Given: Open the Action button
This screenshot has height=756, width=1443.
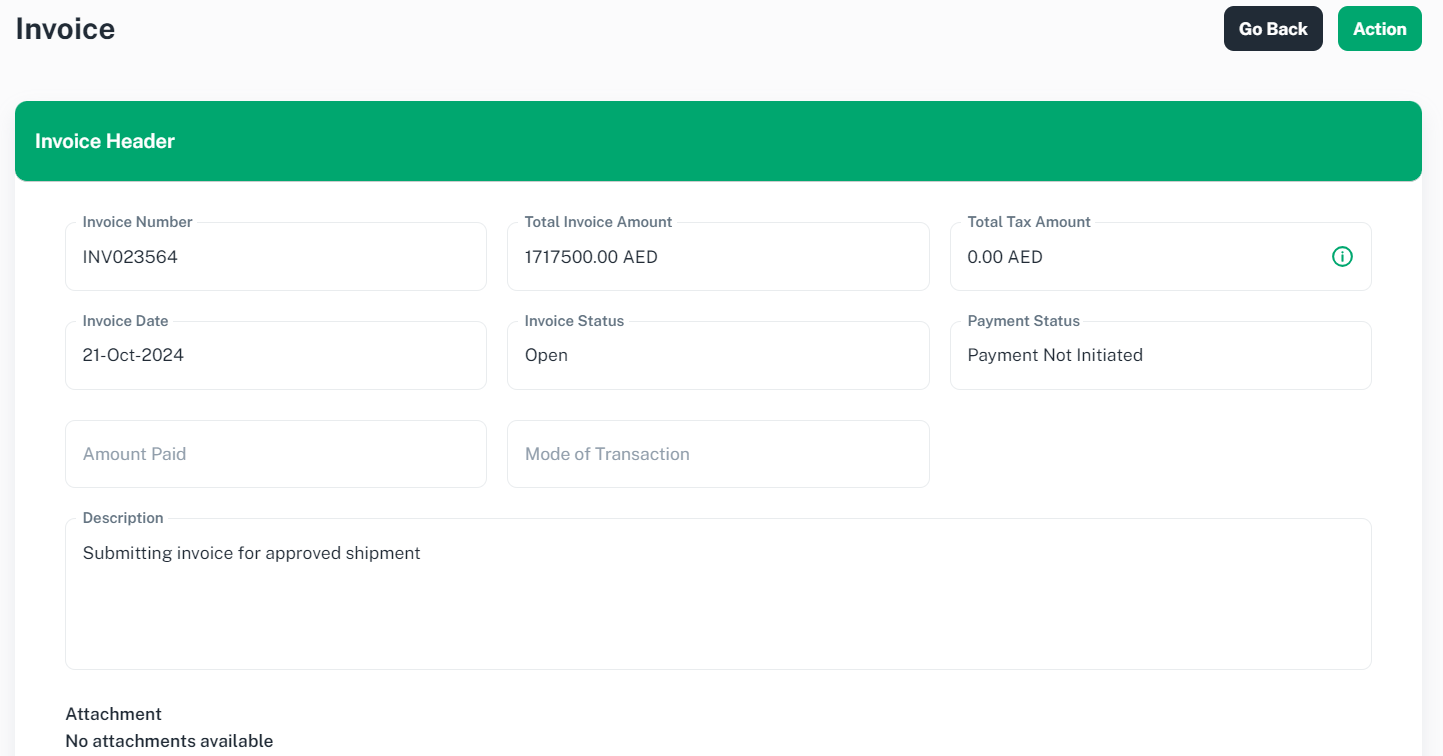Looking at the screenshot, I should [1379, 29].
